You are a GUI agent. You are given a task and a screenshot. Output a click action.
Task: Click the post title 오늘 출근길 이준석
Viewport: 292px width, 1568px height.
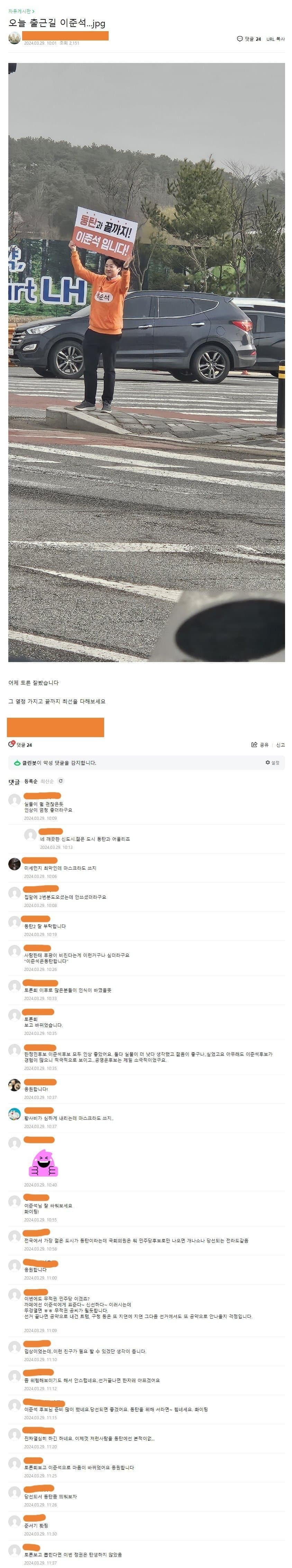(x=57, y=23)
